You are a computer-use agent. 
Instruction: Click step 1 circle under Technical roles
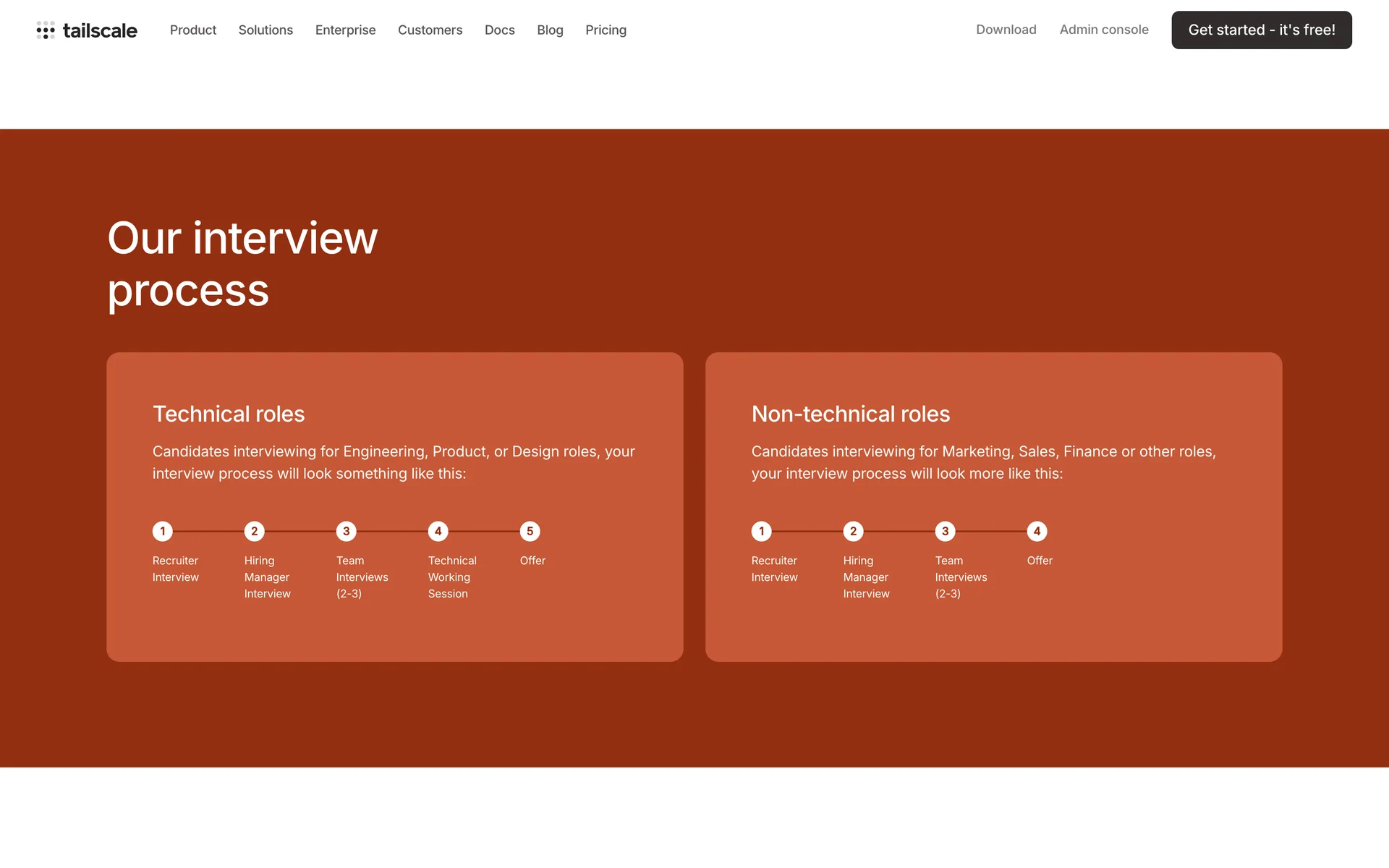pyautogui.click(x=163, y=532)
